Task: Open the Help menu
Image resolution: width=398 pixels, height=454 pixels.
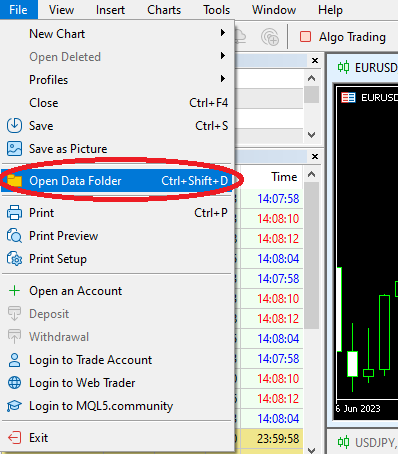Action: (x=330, y=10)
